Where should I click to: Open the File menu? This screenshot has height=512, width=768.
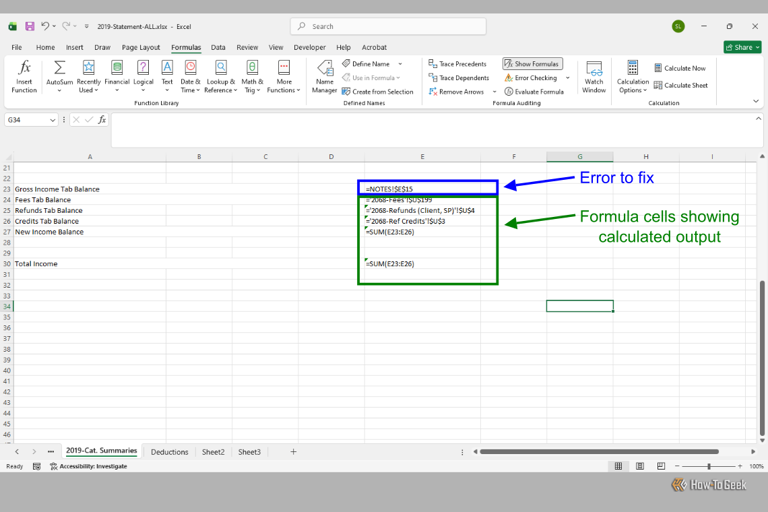click(x=17, y=48)
